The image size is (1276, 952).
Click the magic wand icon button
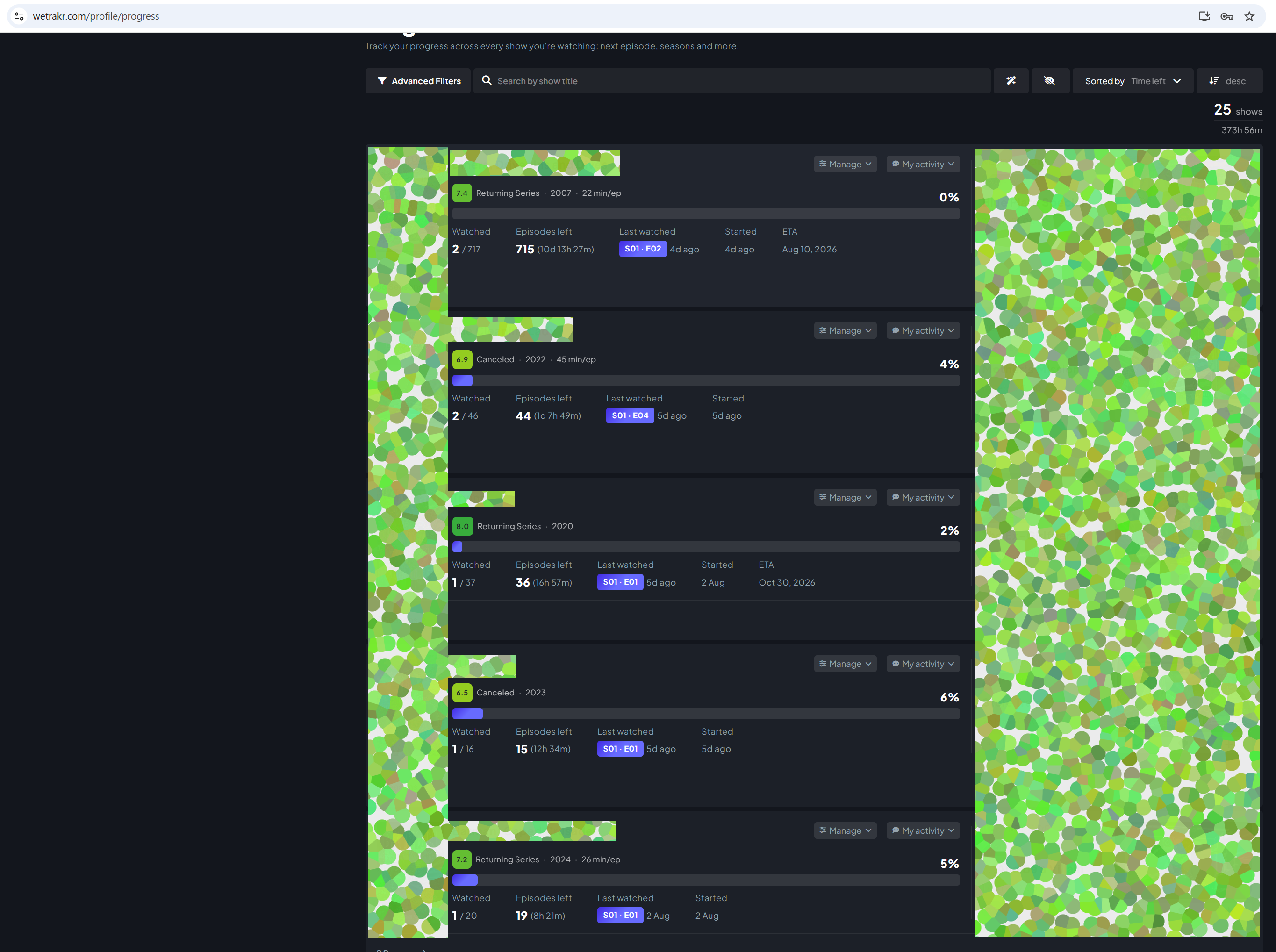[1011, 81]
